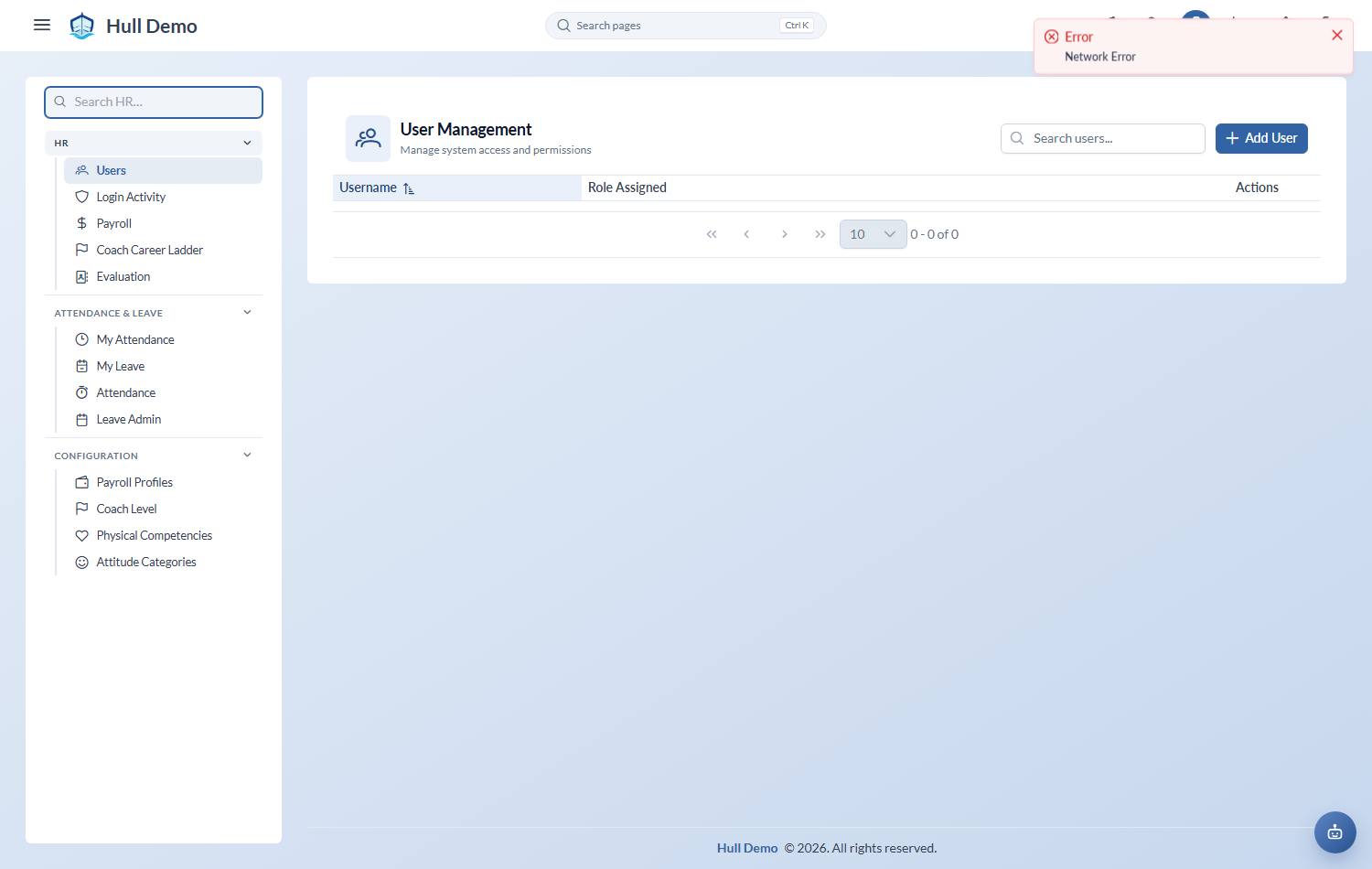Open the hamburger navigation menu
1372x869 pixels.
(42, 25)
